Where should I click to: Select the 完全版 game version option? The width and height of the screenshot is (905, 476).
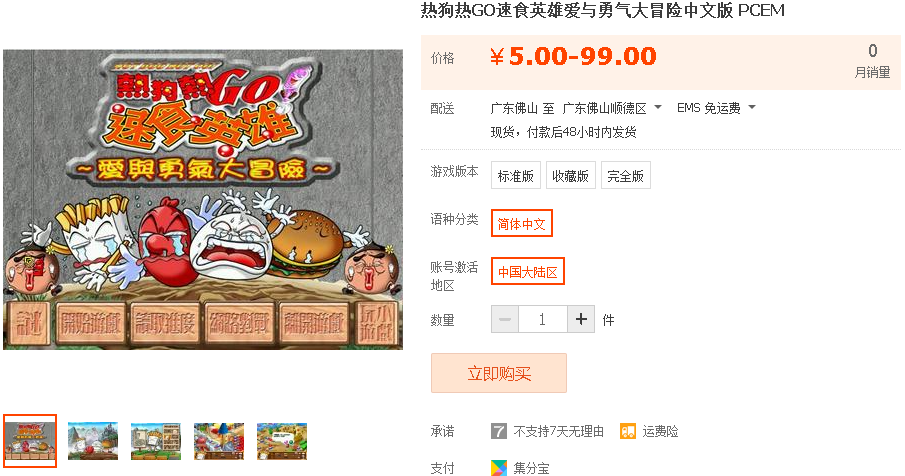(x=626, y=175)
